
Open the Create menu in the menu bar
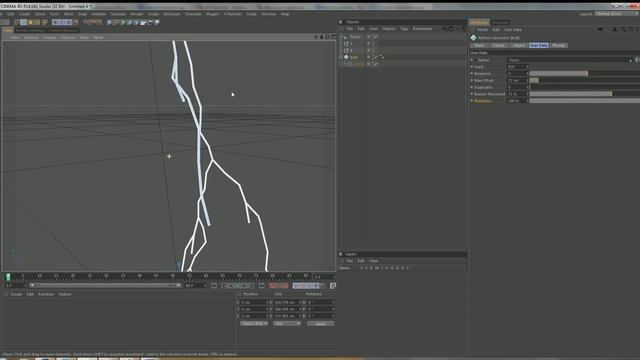24,14
